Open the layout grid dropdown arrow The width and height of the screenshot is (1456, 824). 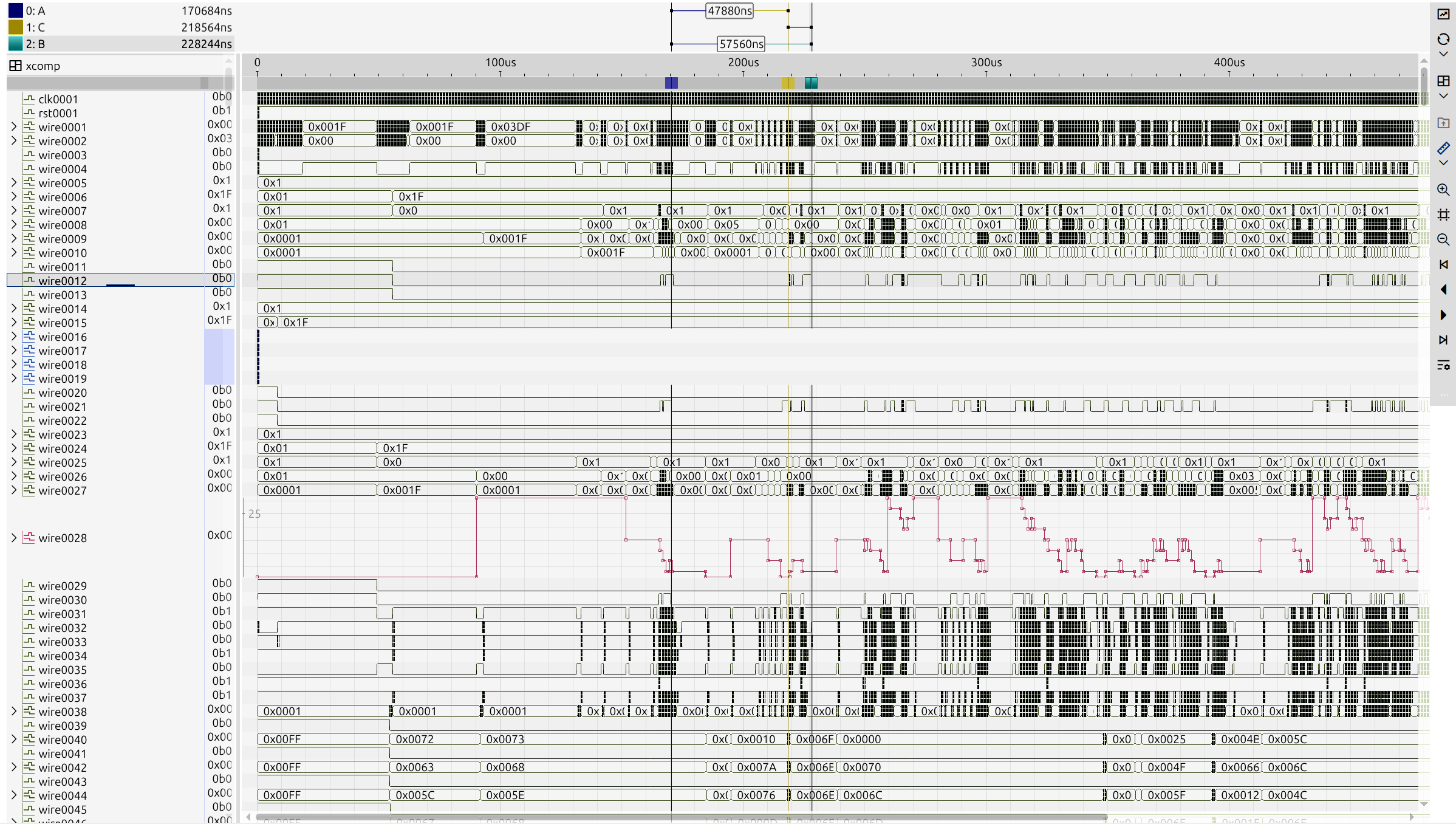(1443, 96)
